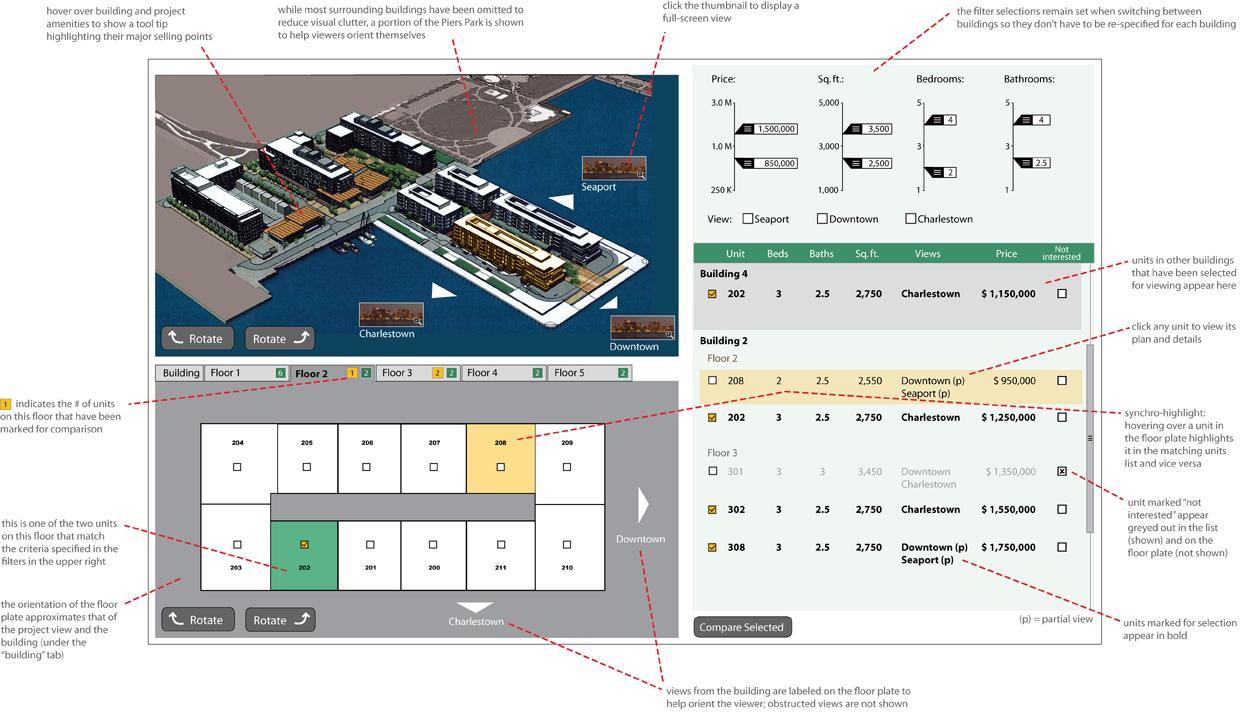1250x727 pixels.
Task: Click the Beds column header
Action: pos(778,254)
